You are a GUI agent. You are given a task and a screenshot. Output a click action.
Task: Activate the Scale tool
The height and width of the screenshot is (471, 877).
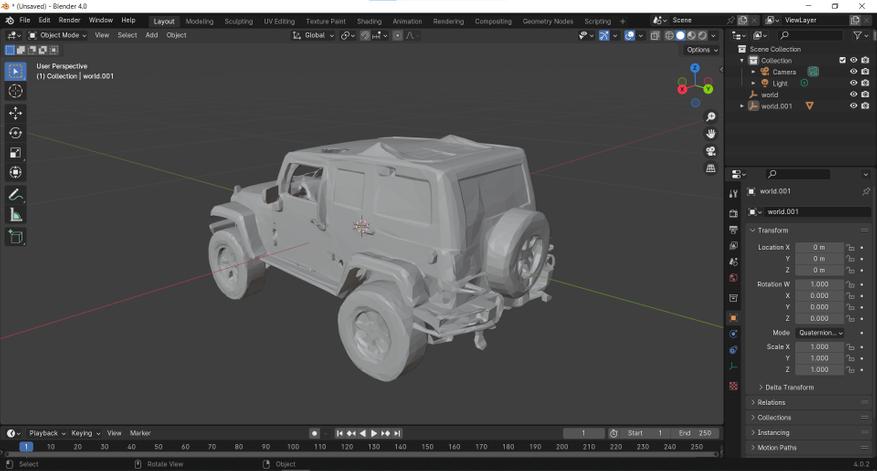[15, 153]
